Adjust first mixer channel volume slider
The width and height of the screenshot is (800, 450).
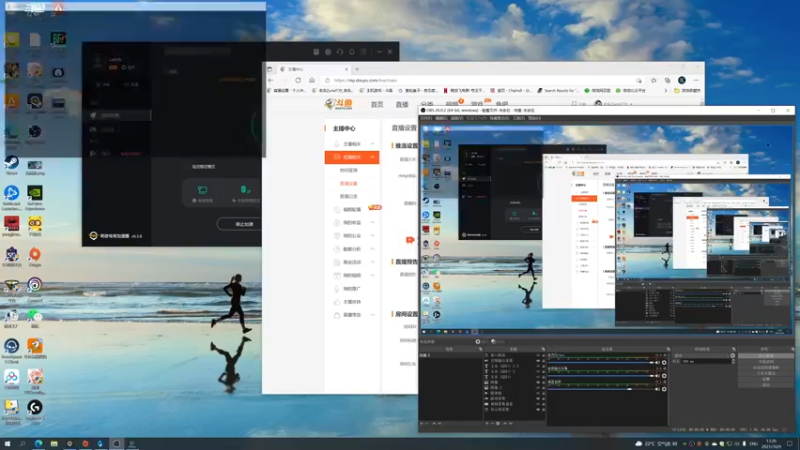(x=601, y=362)
